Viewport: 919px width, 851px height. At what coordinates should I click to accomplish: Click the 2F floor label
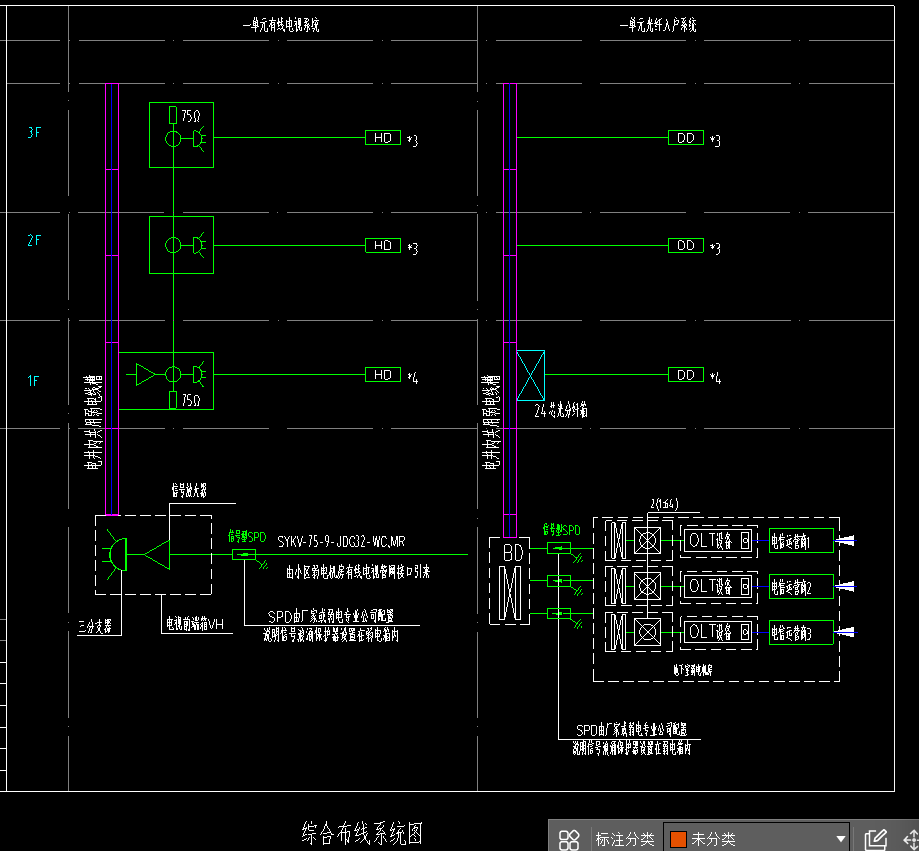[34, 240]
